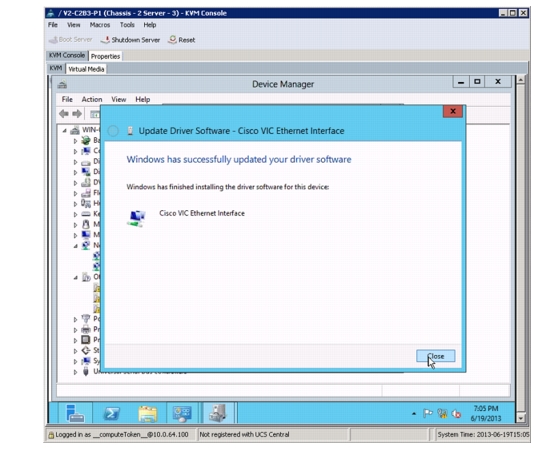
Task: Click the Reset server icon
Action: pos(172,40)
